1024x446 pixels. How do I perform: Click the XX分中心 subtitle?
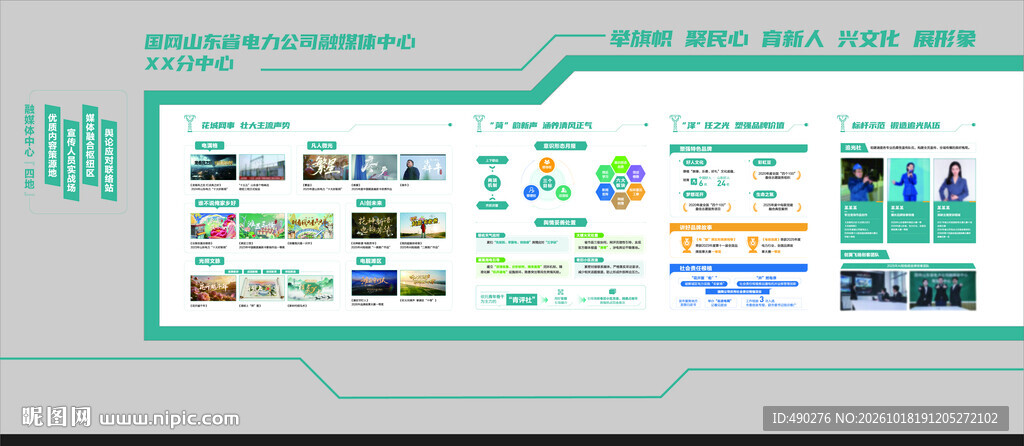pos(189,65)
